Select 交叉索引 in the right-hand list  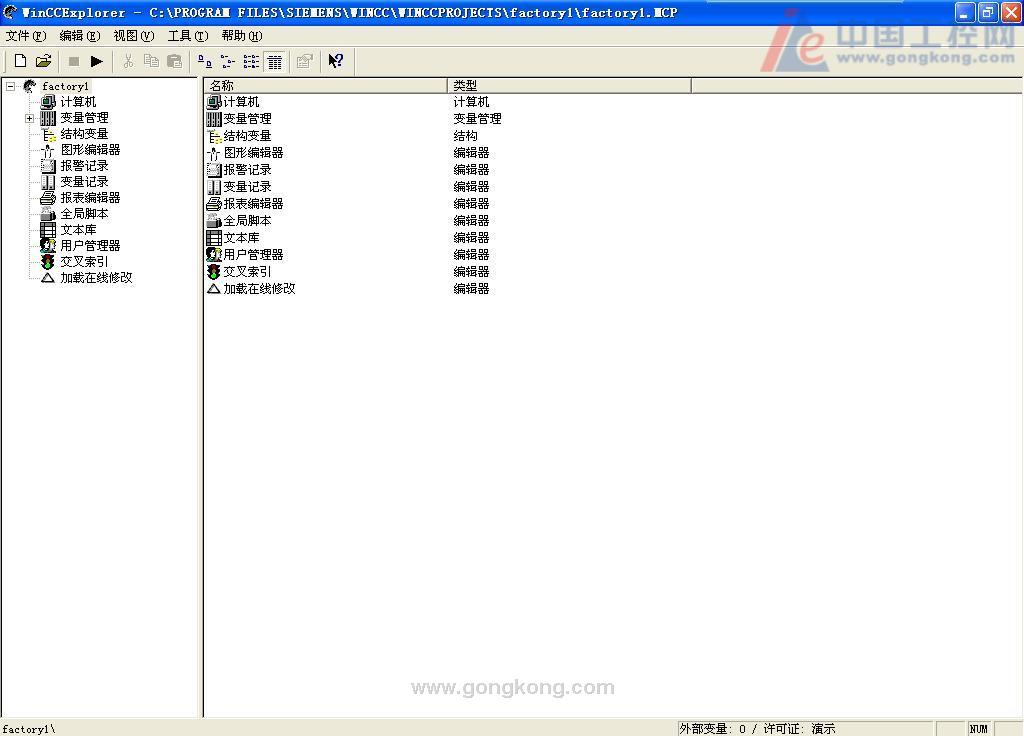click(247, 272)
